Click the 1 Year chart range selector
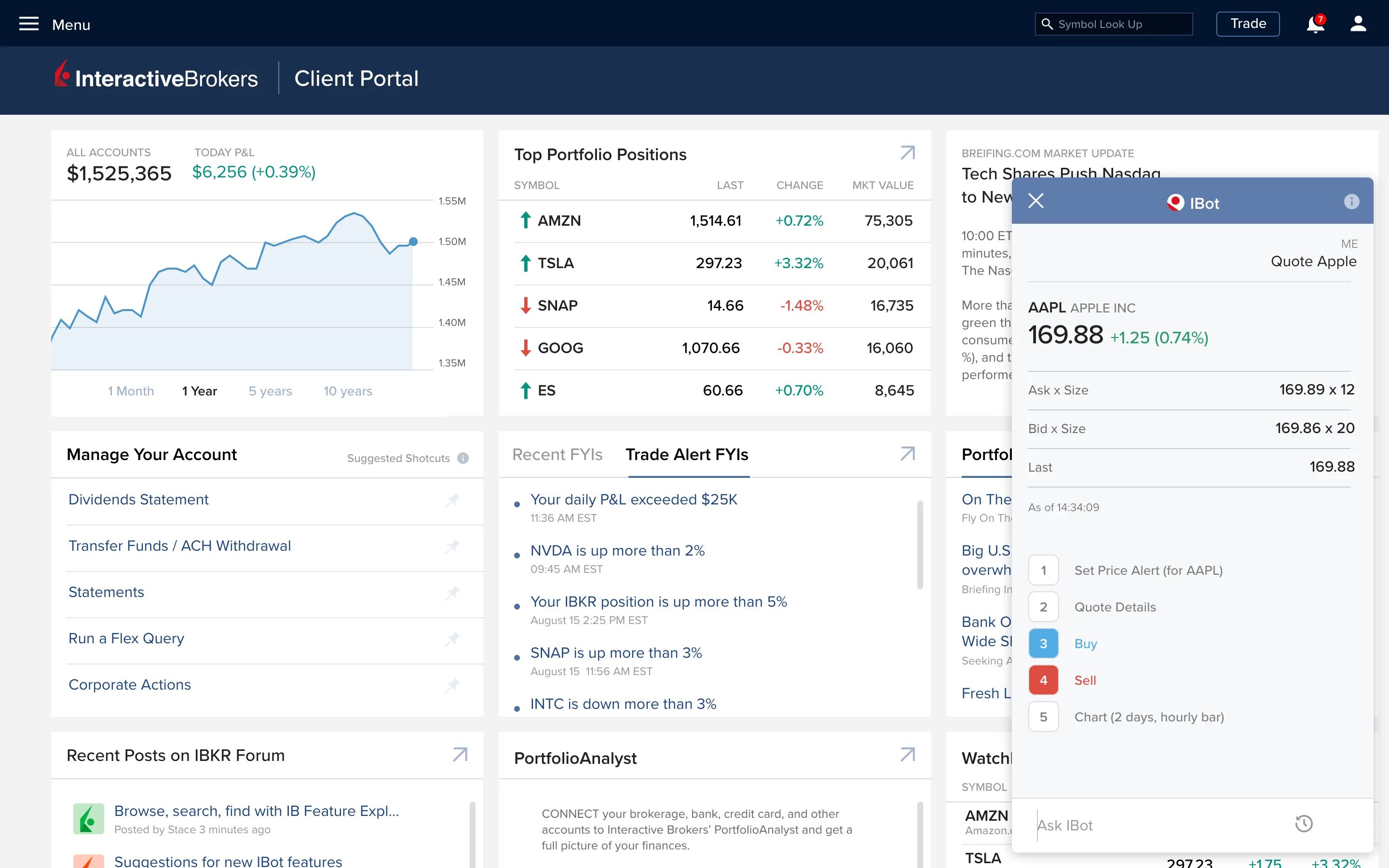 click(x=199, y=391)
